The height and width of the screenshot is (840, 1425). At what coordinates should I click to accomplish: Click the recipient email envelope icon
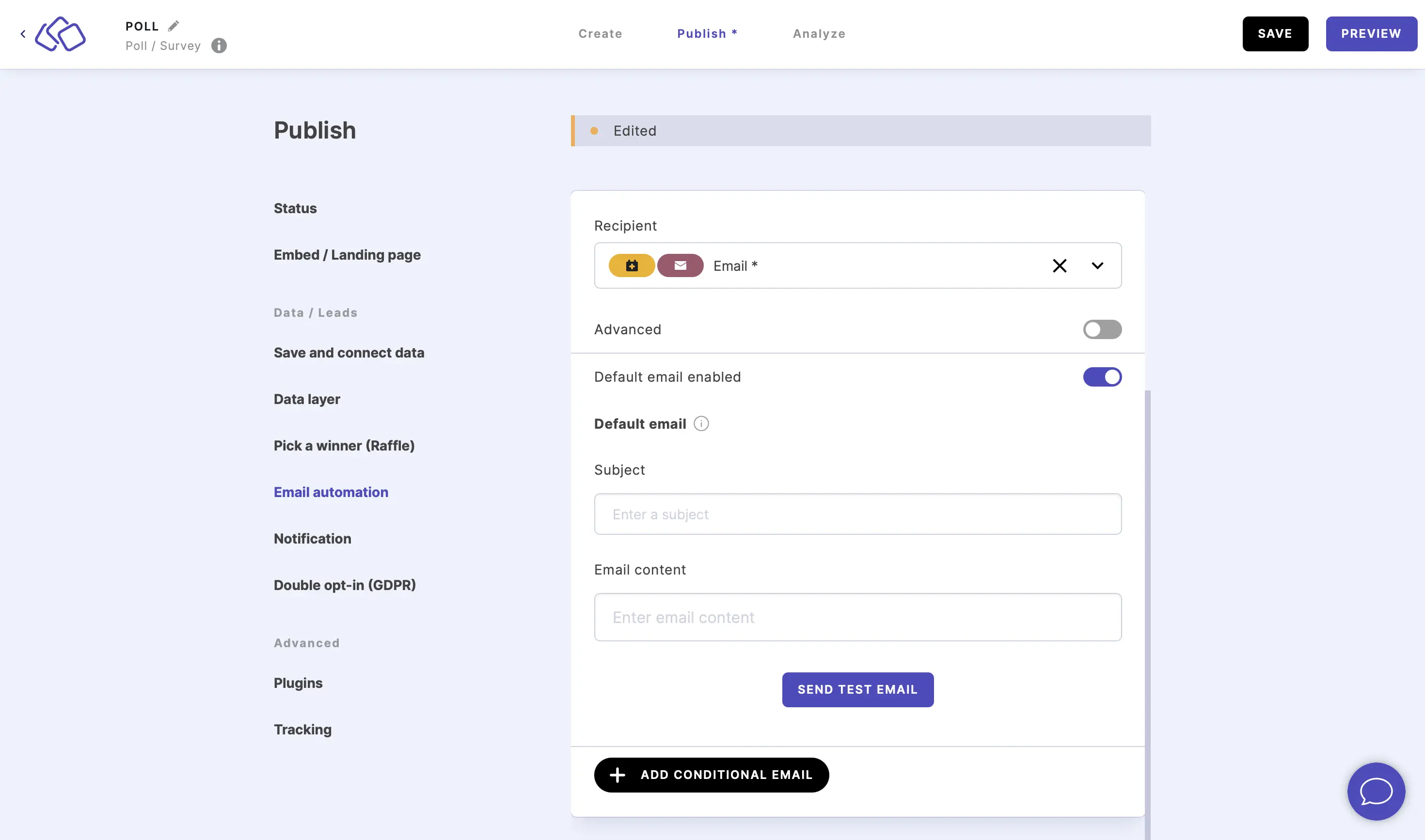(x=680, y=265)
